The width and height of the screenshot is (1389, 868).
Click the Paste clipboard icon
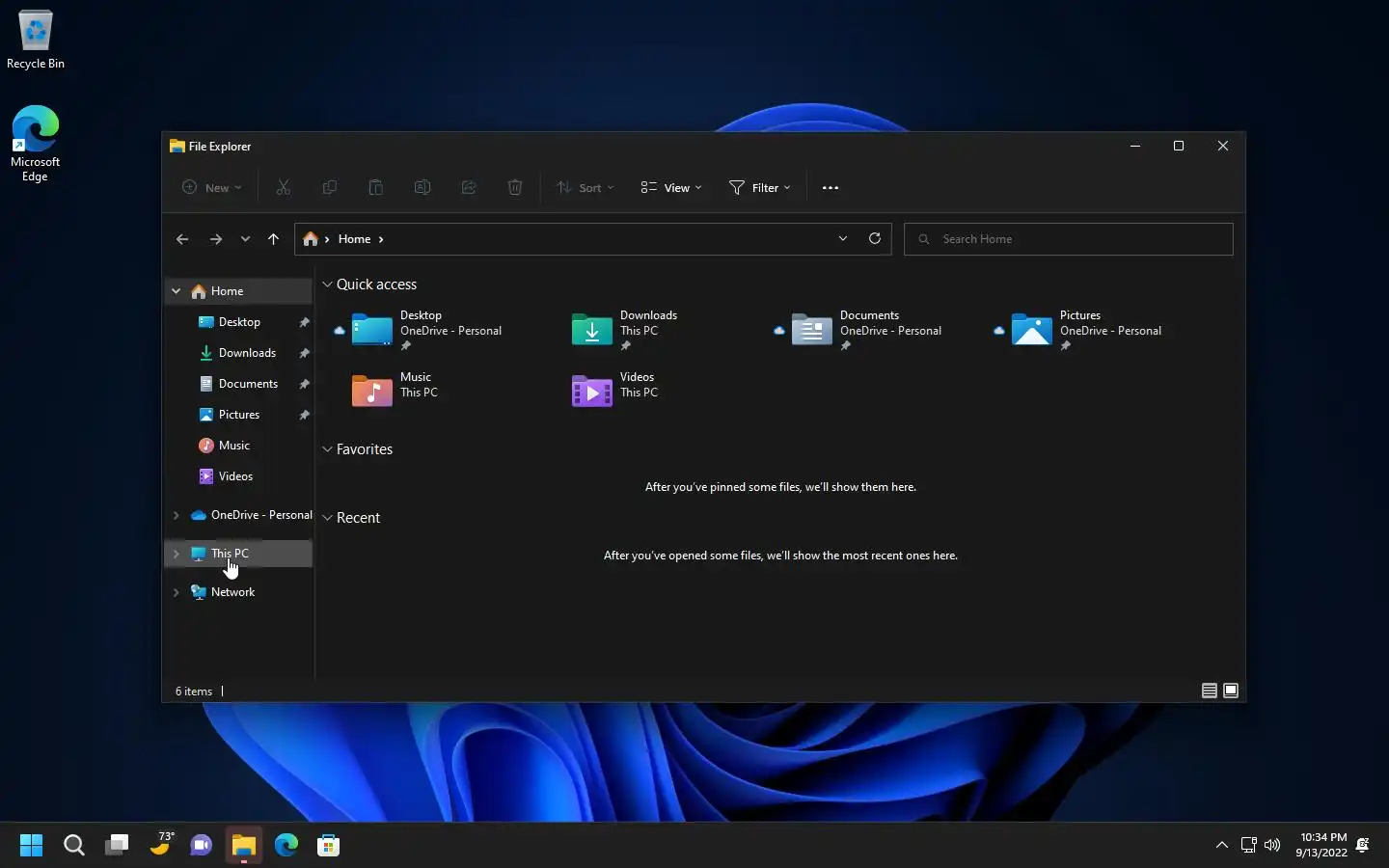tap(376, 187)
